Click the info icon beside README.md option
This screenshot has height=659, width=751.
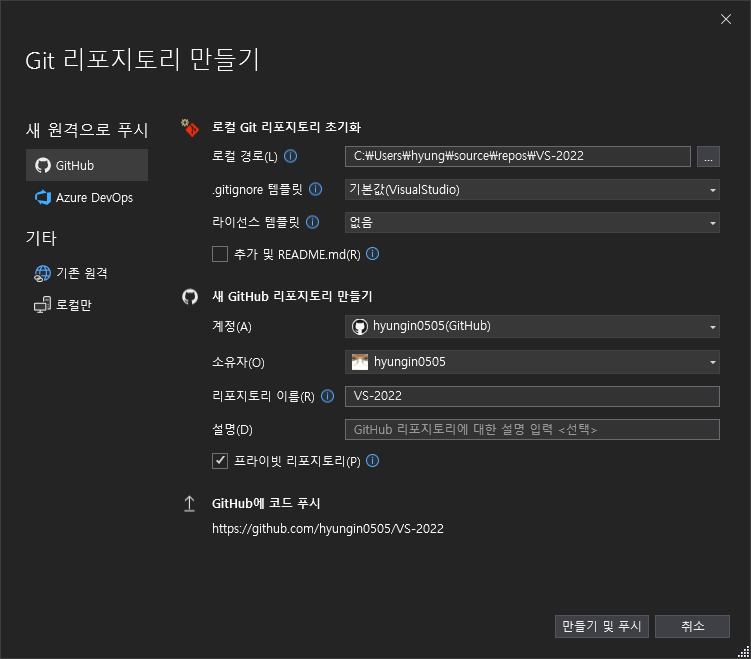(373, 254)
